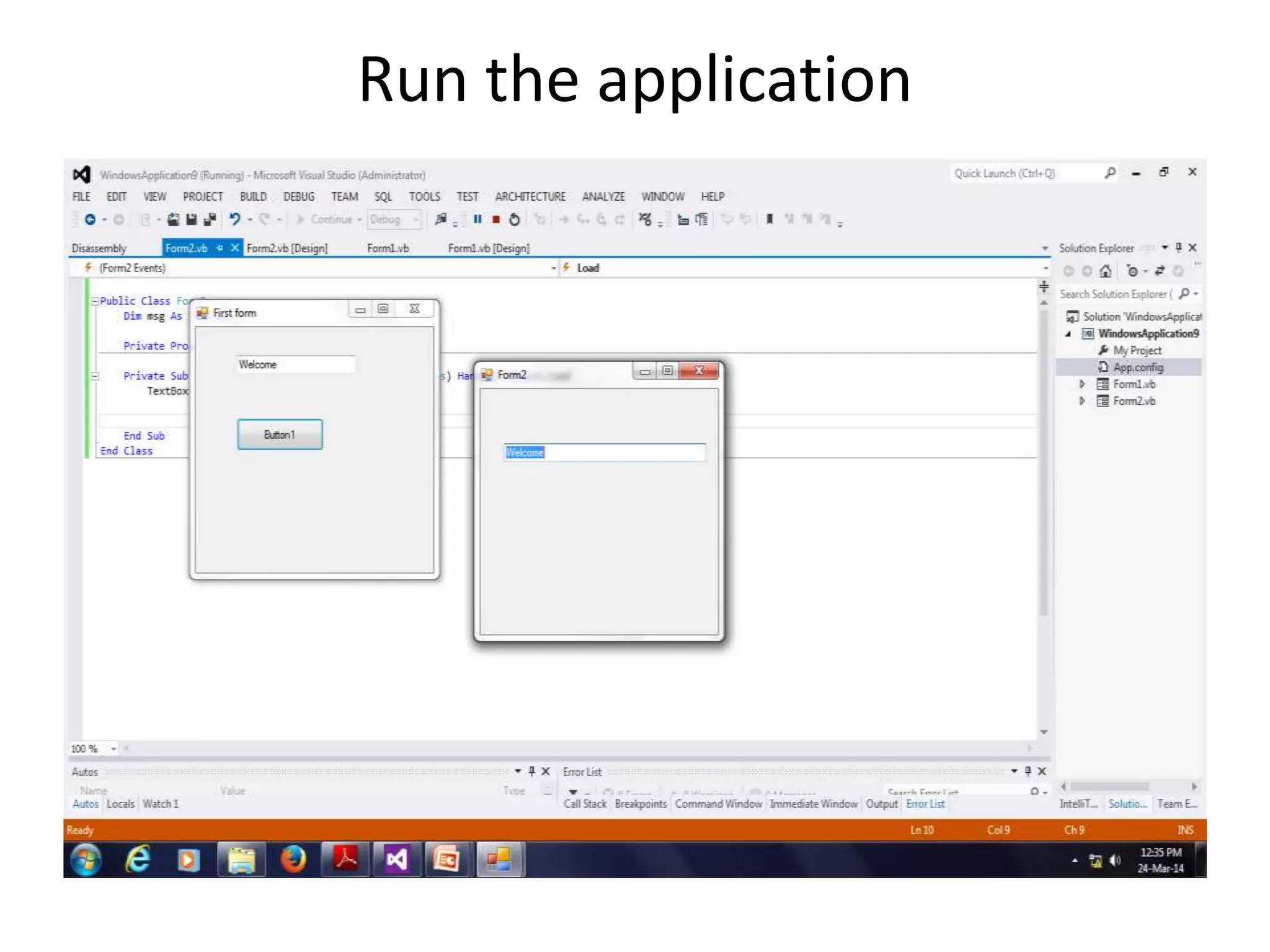The width and height of the screenshot is (1270, 952).
Task: Switch to the Output panel tab
Action: (881, 804)
